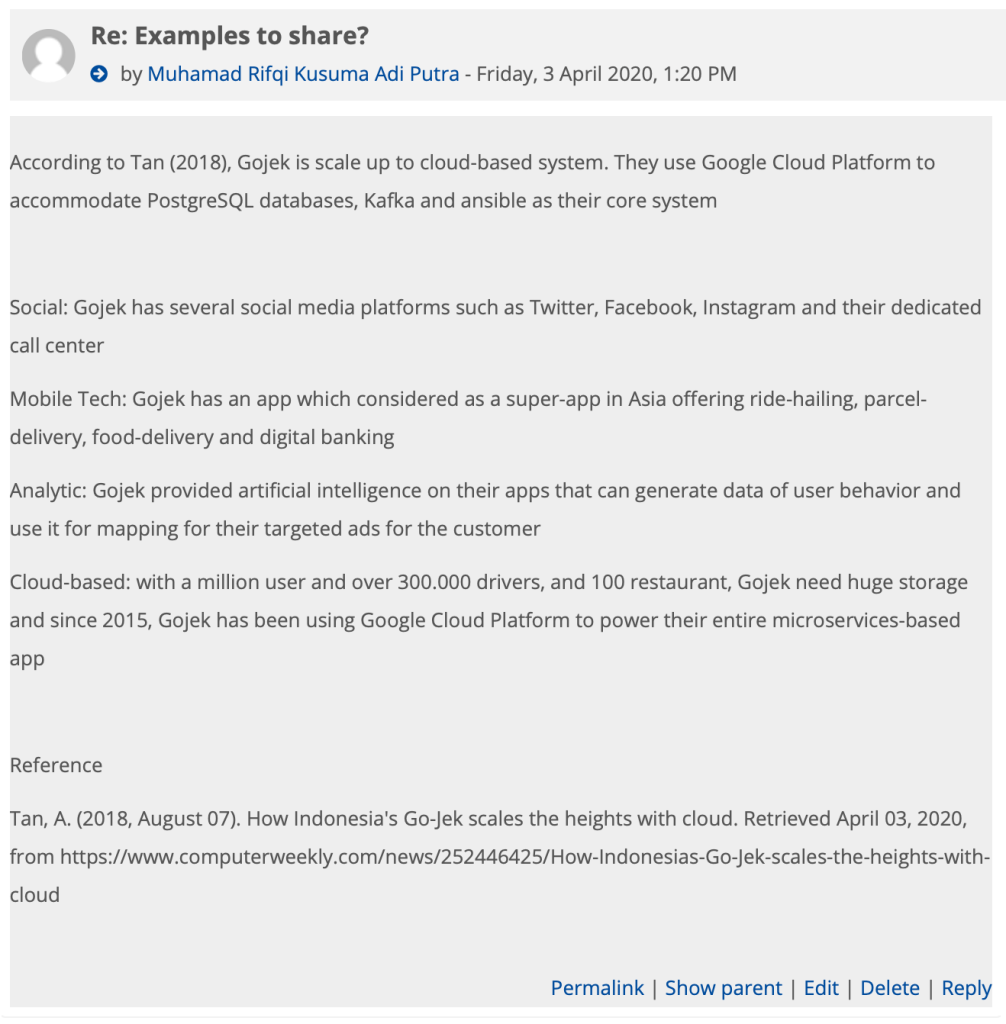Click the "Reference" heading
The image size is (1006, 1024).
(x=56, y=765)
